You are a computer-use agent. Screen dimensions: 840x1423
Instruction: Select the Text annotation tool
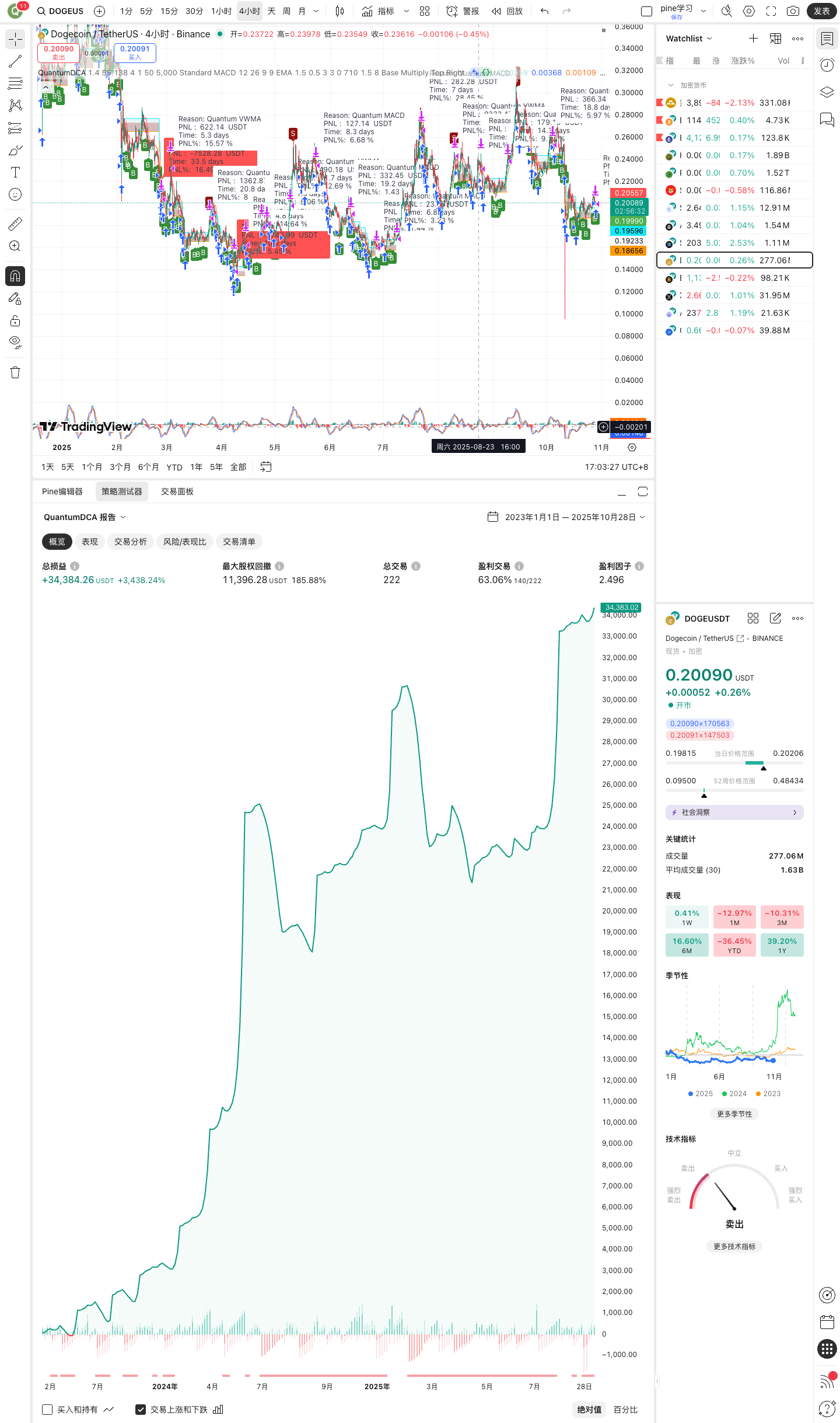point(15,172)
